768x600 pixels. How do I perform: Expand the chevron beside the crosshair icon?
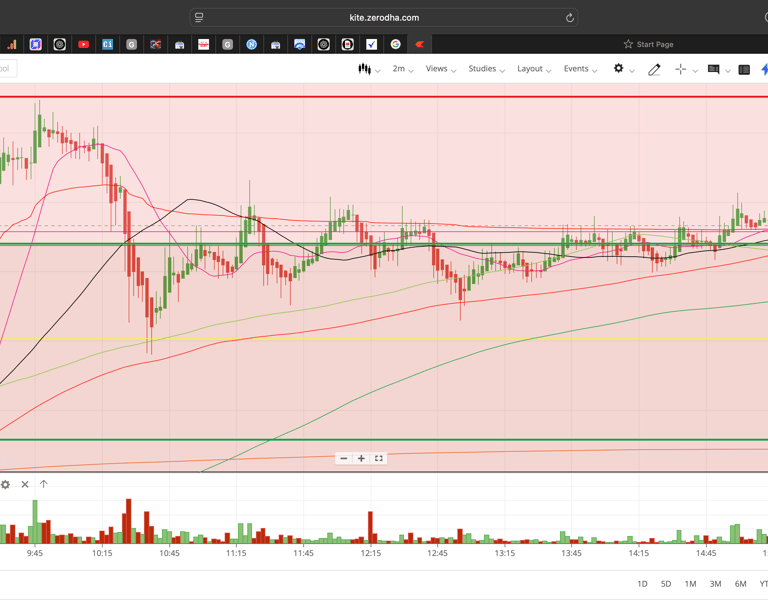pyautogui.click(x=695, y=71)
